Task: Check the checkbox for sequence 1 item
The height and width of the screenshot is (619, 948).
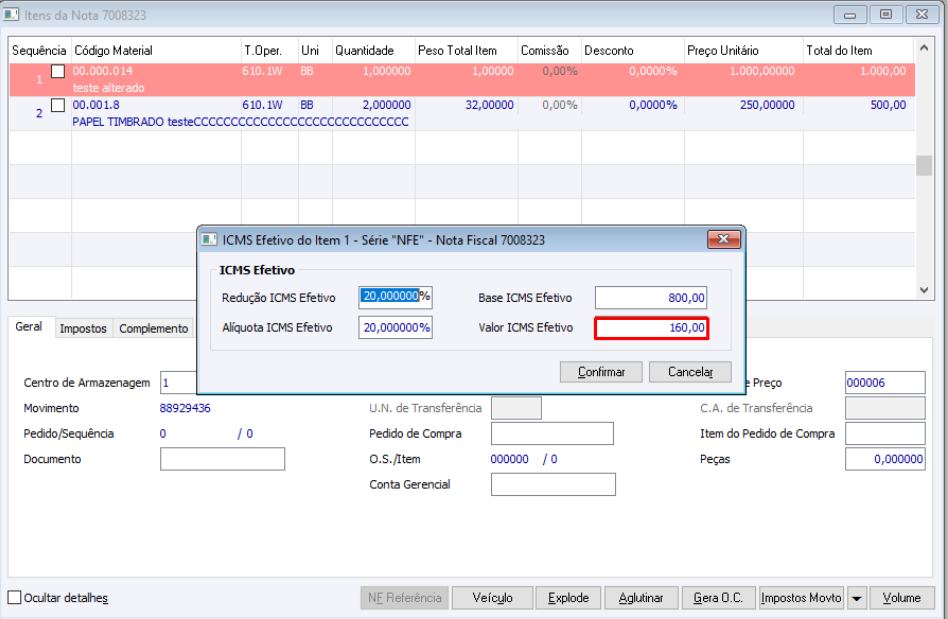Action: point(58,71)
